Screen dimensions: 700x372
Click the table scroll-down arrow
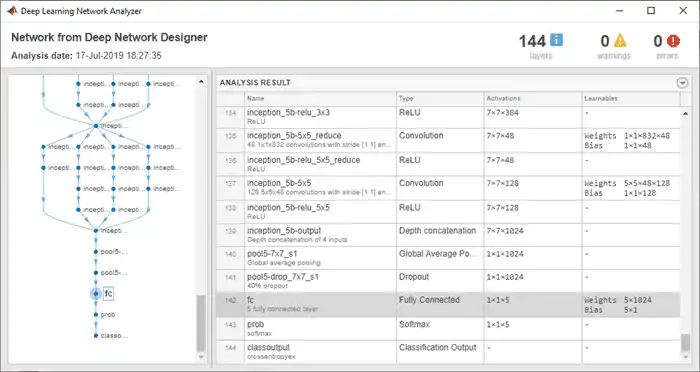(685, 357)
